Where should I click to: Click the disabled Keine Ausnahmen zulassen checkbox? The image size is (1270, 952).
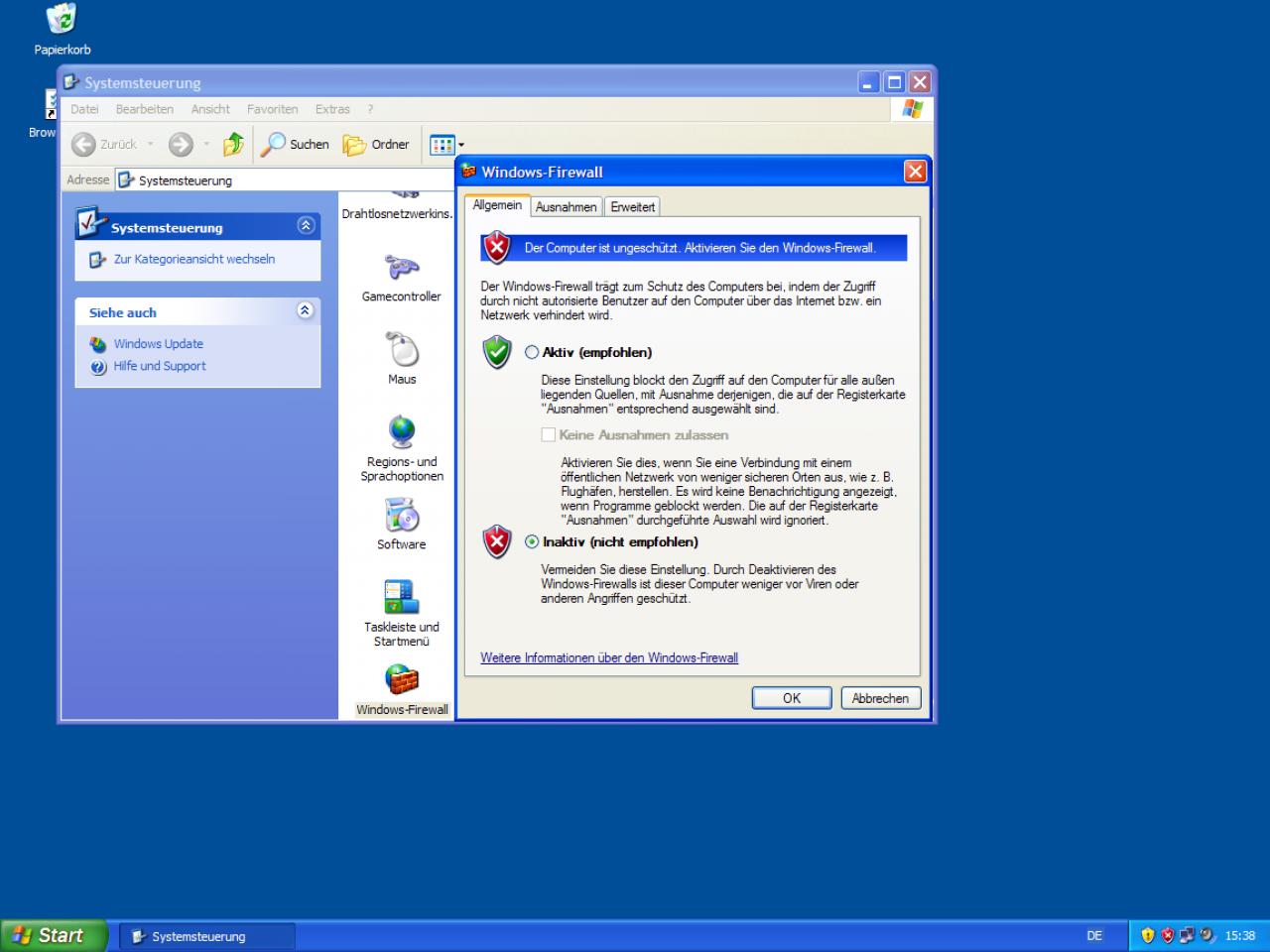(x=548, y=434)
